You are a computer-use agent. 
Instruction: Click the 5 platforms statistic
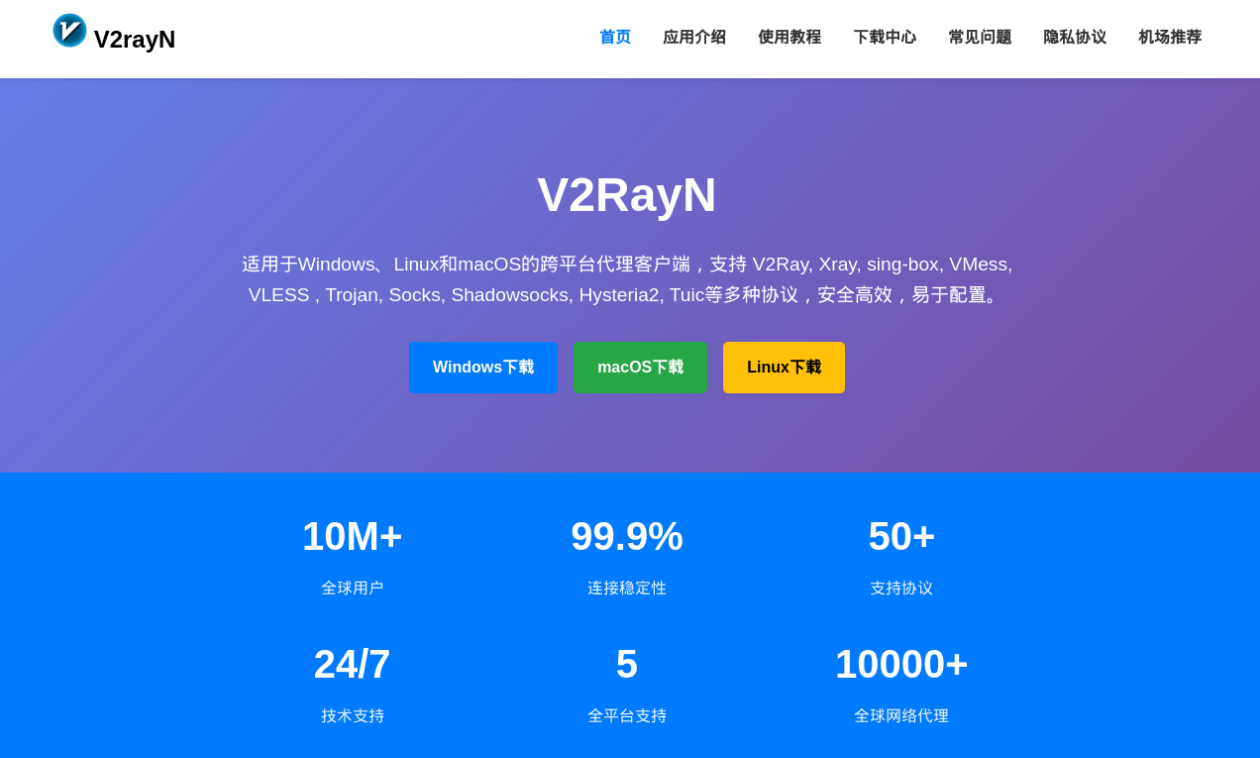coord(627,665)
